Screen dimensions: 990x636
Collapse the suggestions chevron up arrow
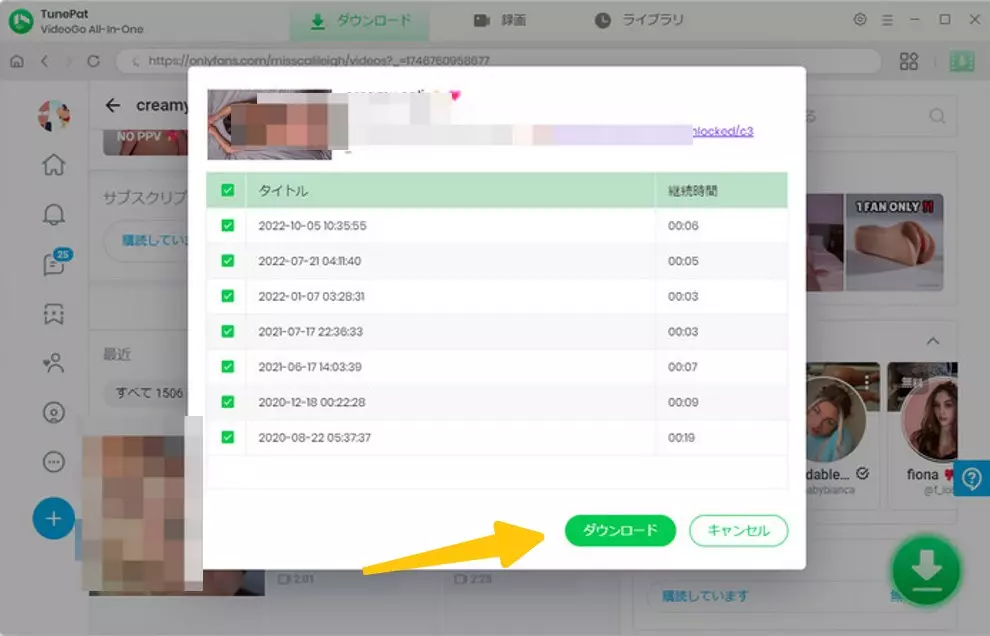coord(933,341)
